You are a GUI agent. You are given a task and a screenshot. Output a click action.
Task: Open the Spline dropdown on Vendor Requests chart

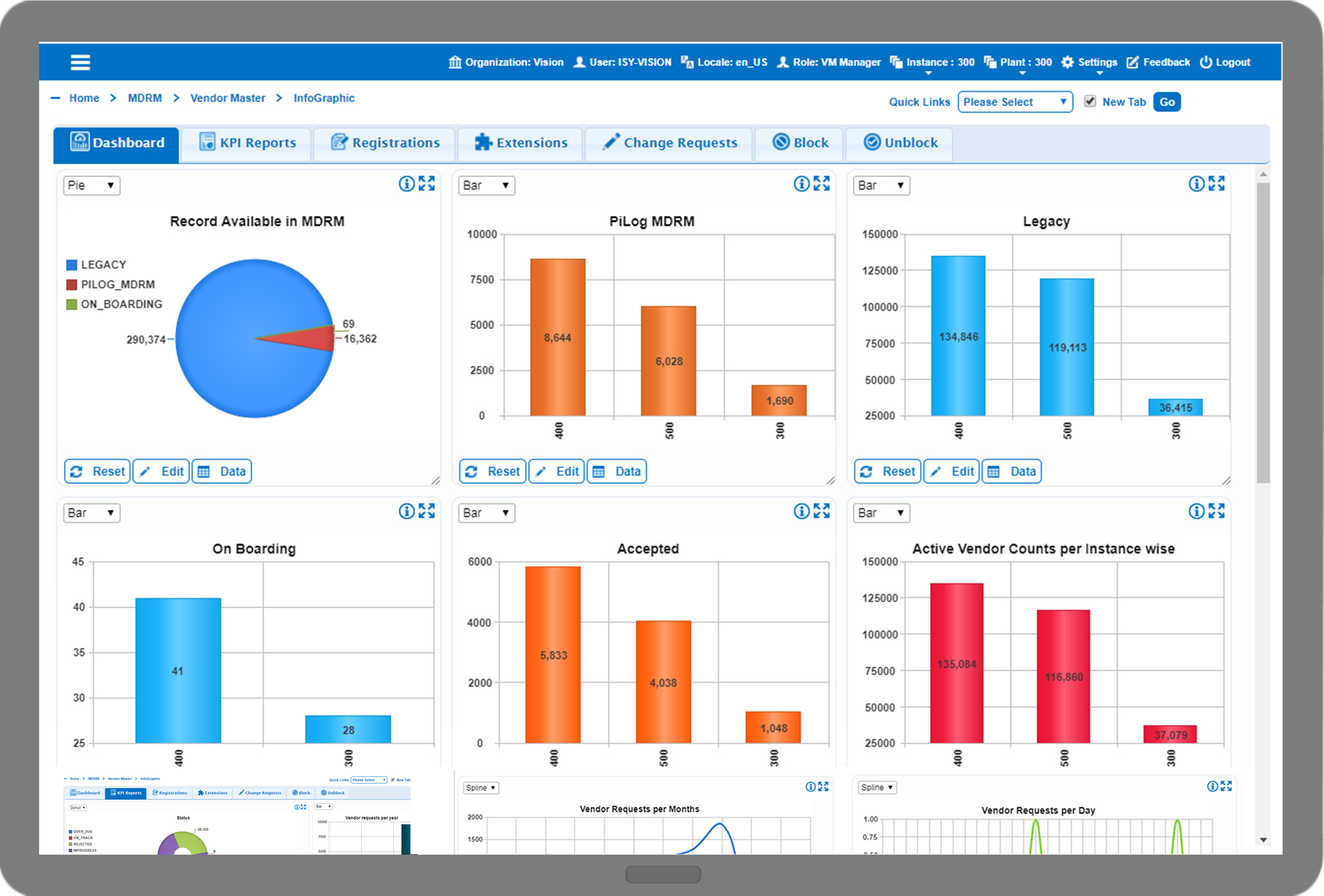(480, 787)
